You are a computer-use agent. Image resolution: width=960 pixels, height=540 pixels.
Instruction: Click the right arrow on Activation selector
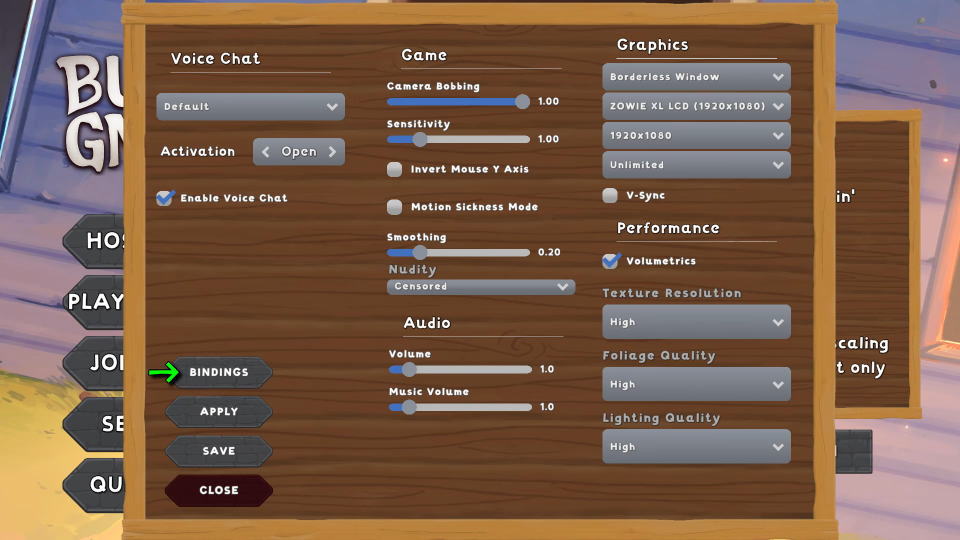(x=332, y=152)
